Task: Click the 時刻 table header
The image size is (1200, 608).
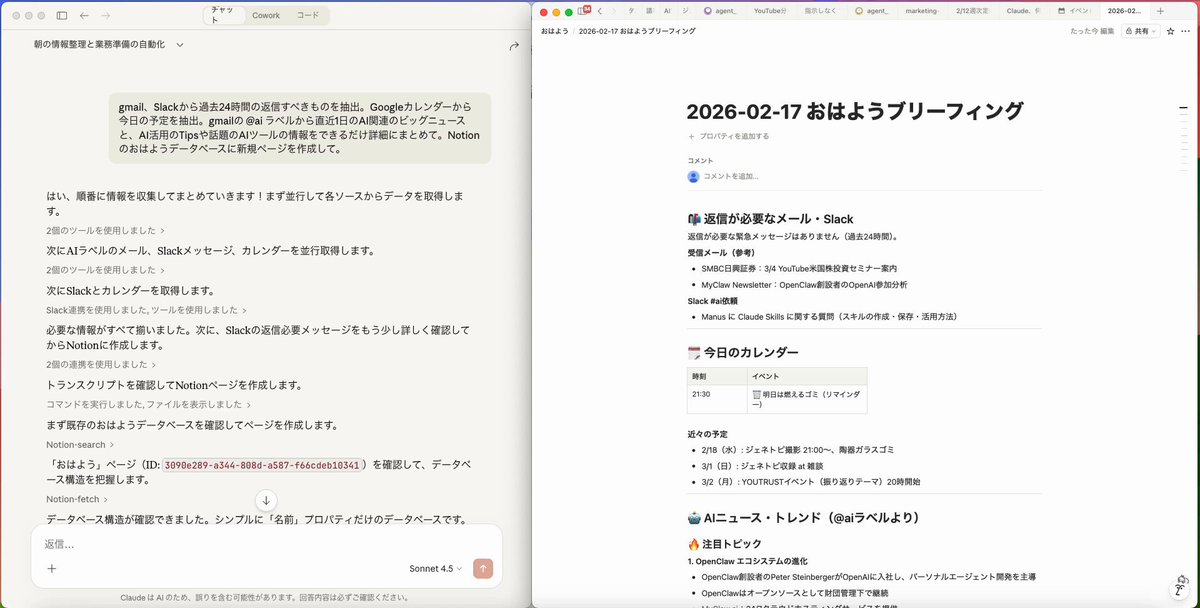Action: point(717,376)
